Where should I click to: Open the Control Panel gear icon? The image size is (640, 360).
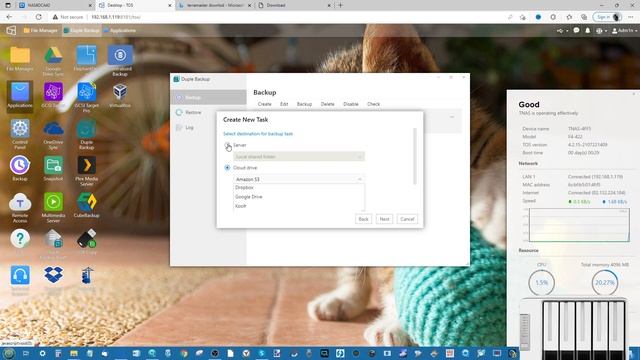[x=20, y=129]
